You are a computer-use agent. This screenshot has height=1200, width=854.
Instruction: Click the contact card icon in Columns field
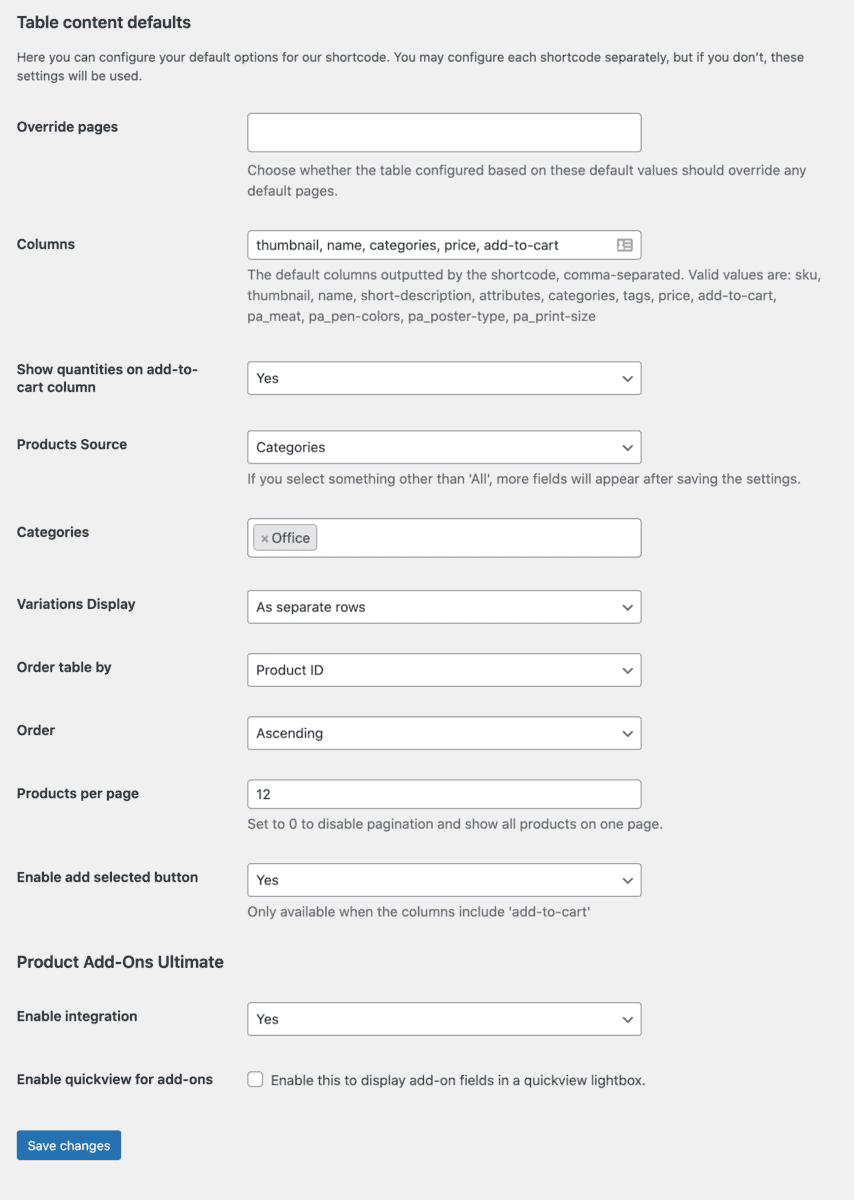pyautogui.click(x=625, y=245)
